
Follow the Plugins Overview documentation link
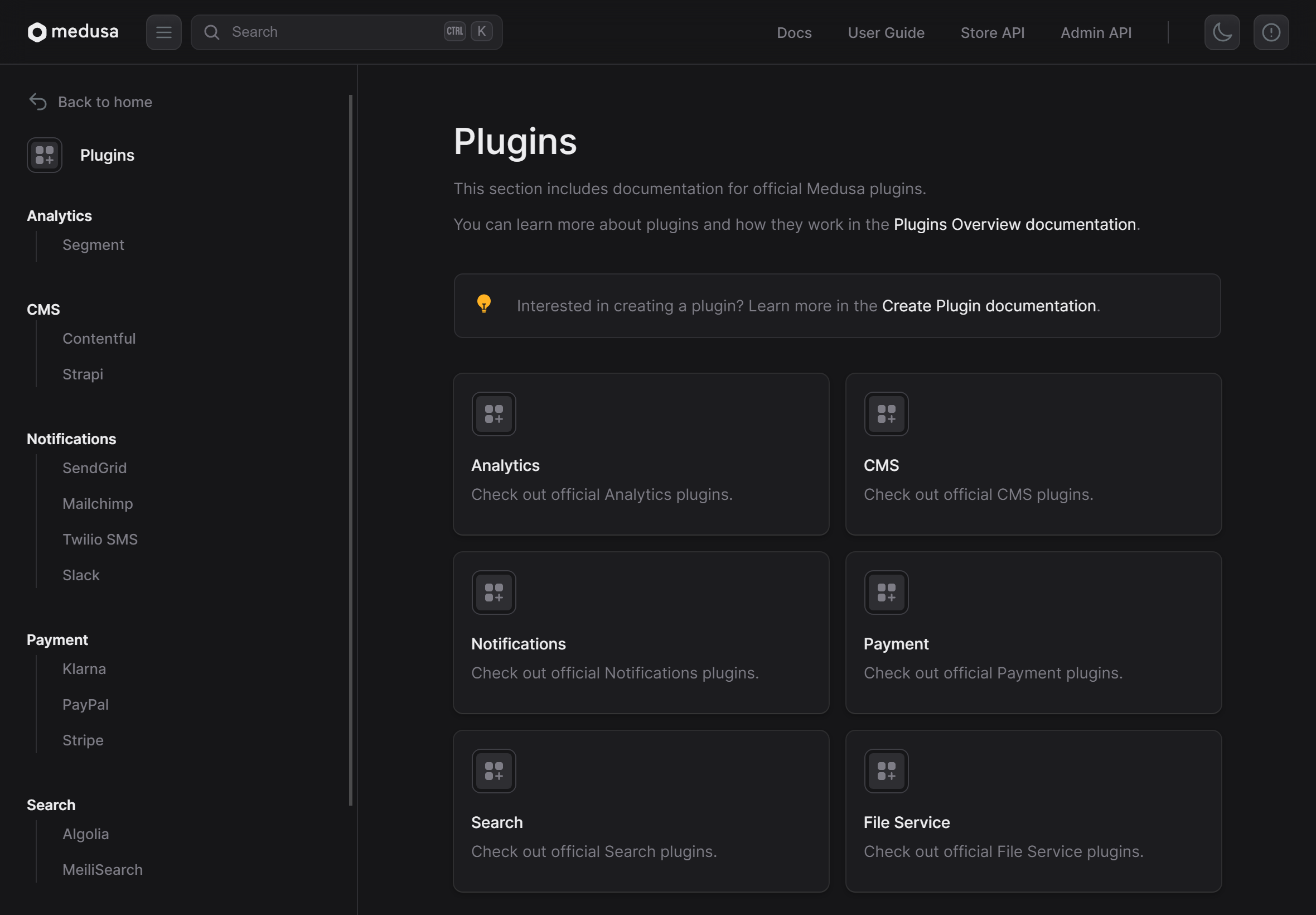click(1014, 224)
